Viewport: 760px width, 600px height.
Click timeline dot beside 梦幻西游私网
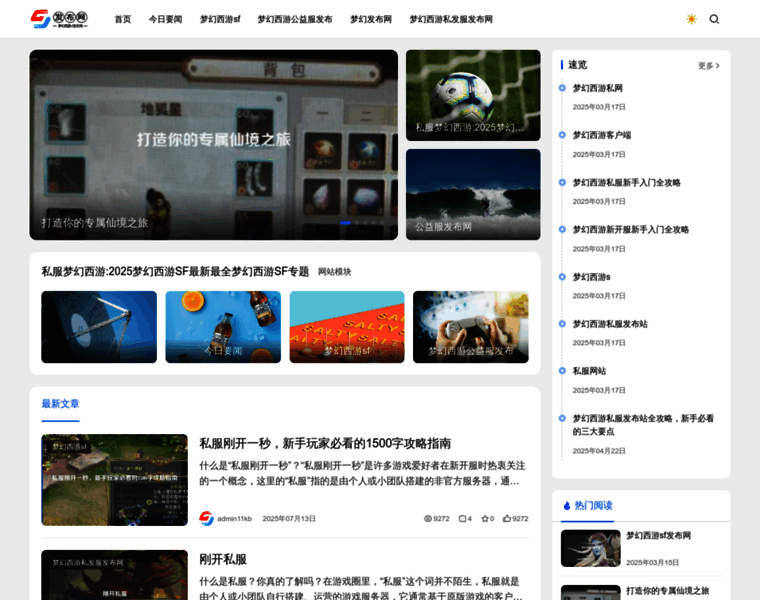(562, 88)
